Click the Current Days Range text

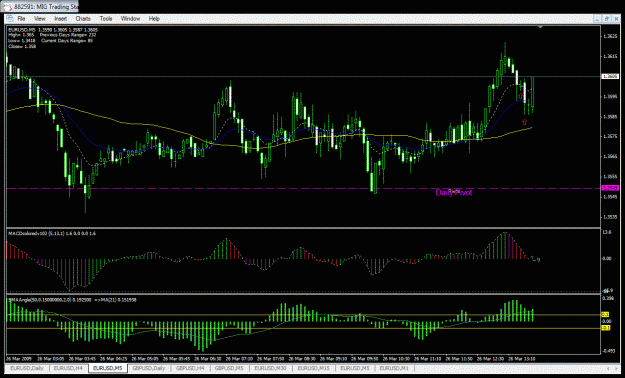[x=67, y=41]
